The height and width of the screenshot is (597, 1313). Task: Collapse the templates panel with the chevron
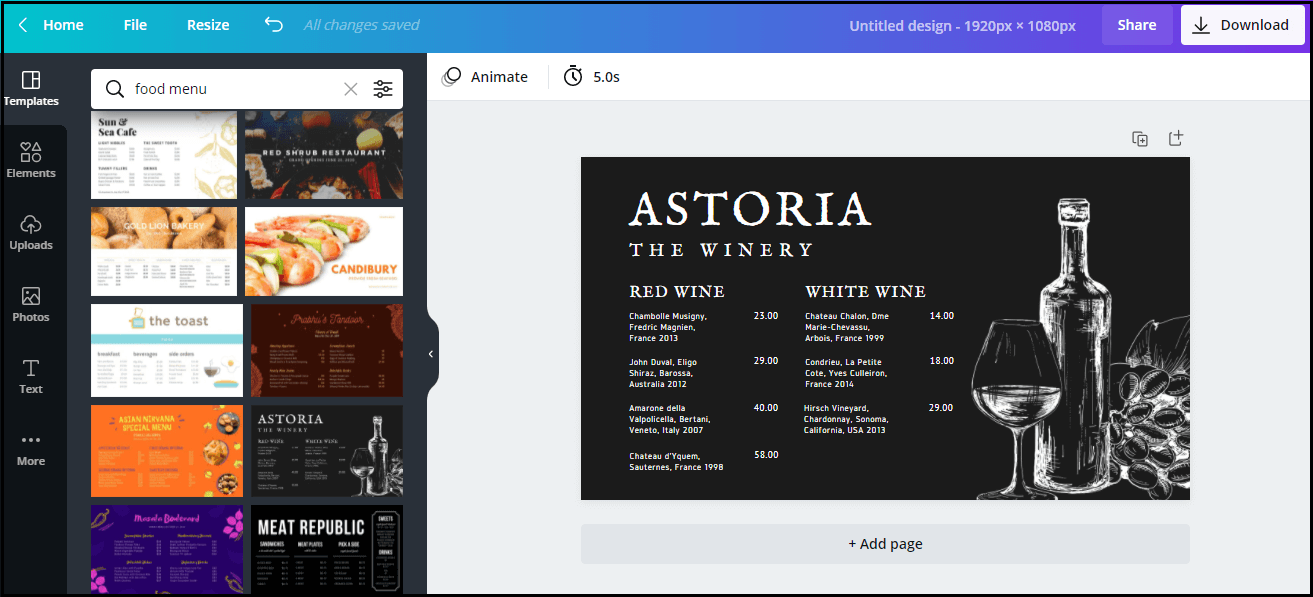[431, 353]
